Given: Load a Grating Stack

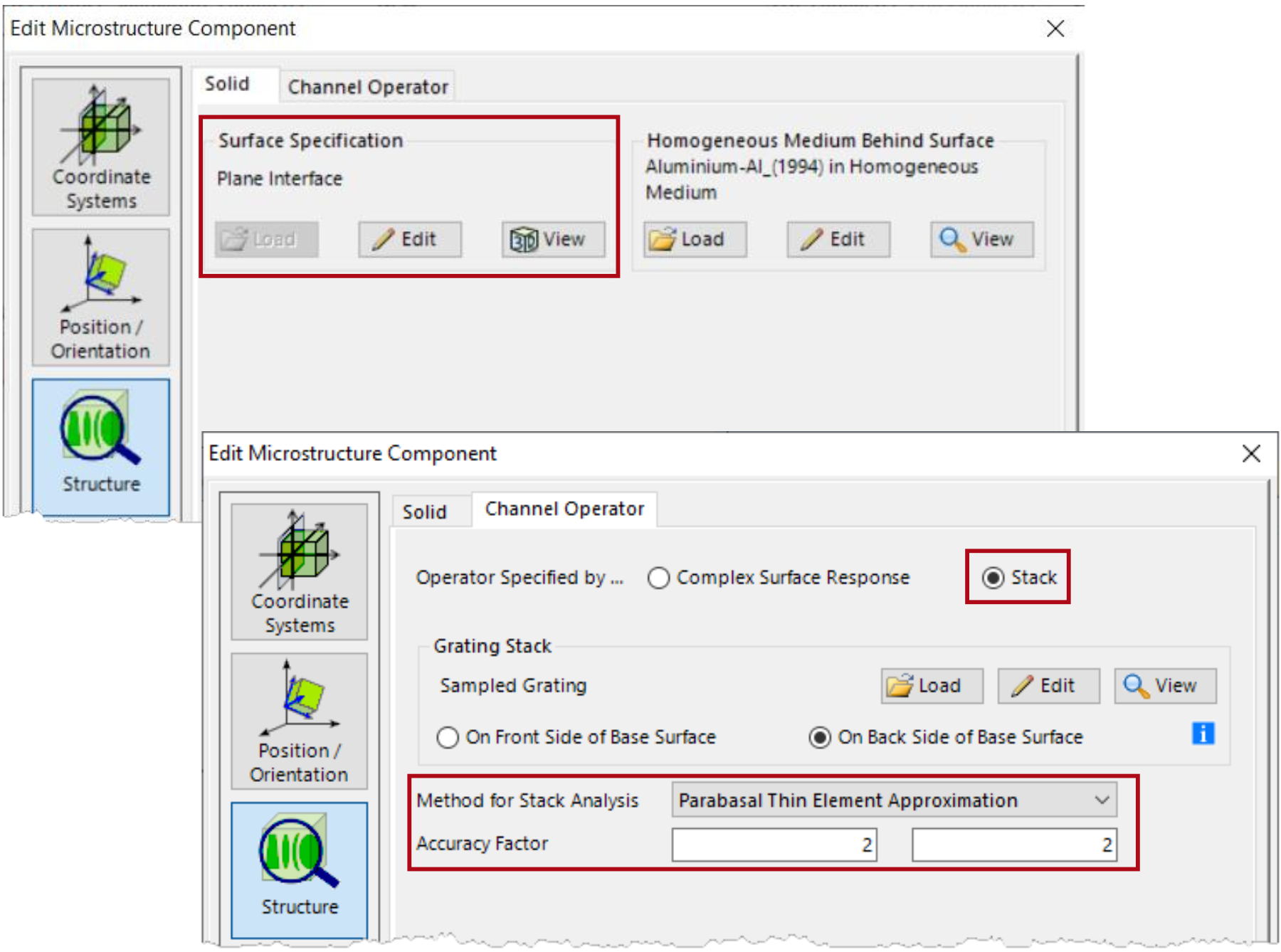Looking at the screenshot, I should tap(932, 686).
